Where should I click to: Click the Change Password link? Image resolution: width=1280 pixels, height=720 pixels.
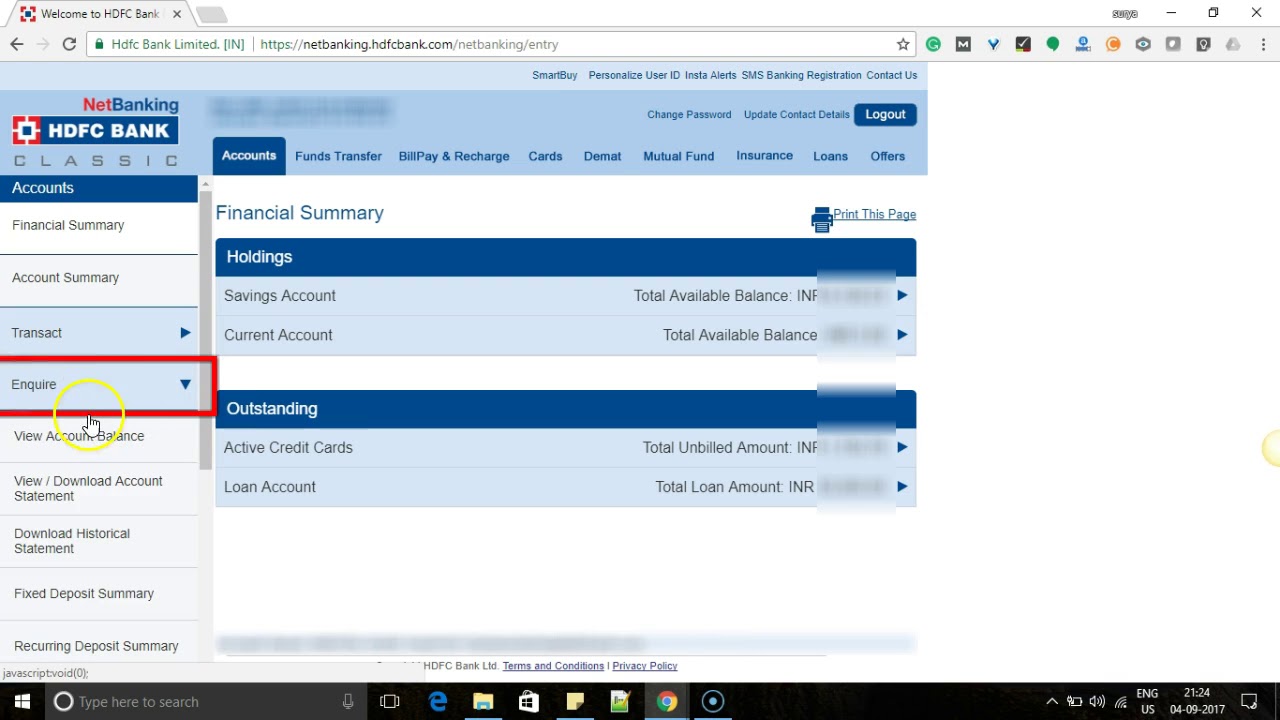pos(689,114)
